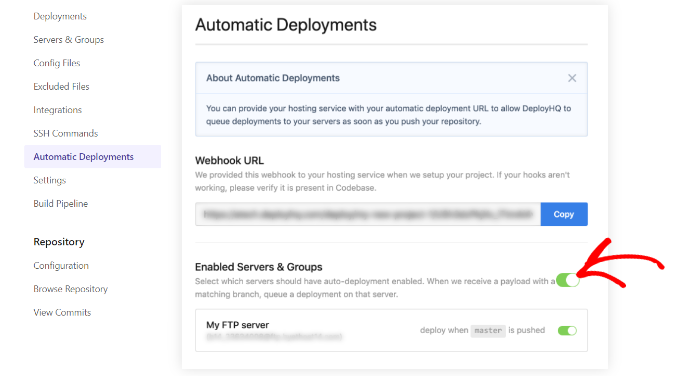The image size is (680, 376).
Task: Toggle auto-deployment for Enabled Servers & Groups
Action: click(x=568, y=280)
